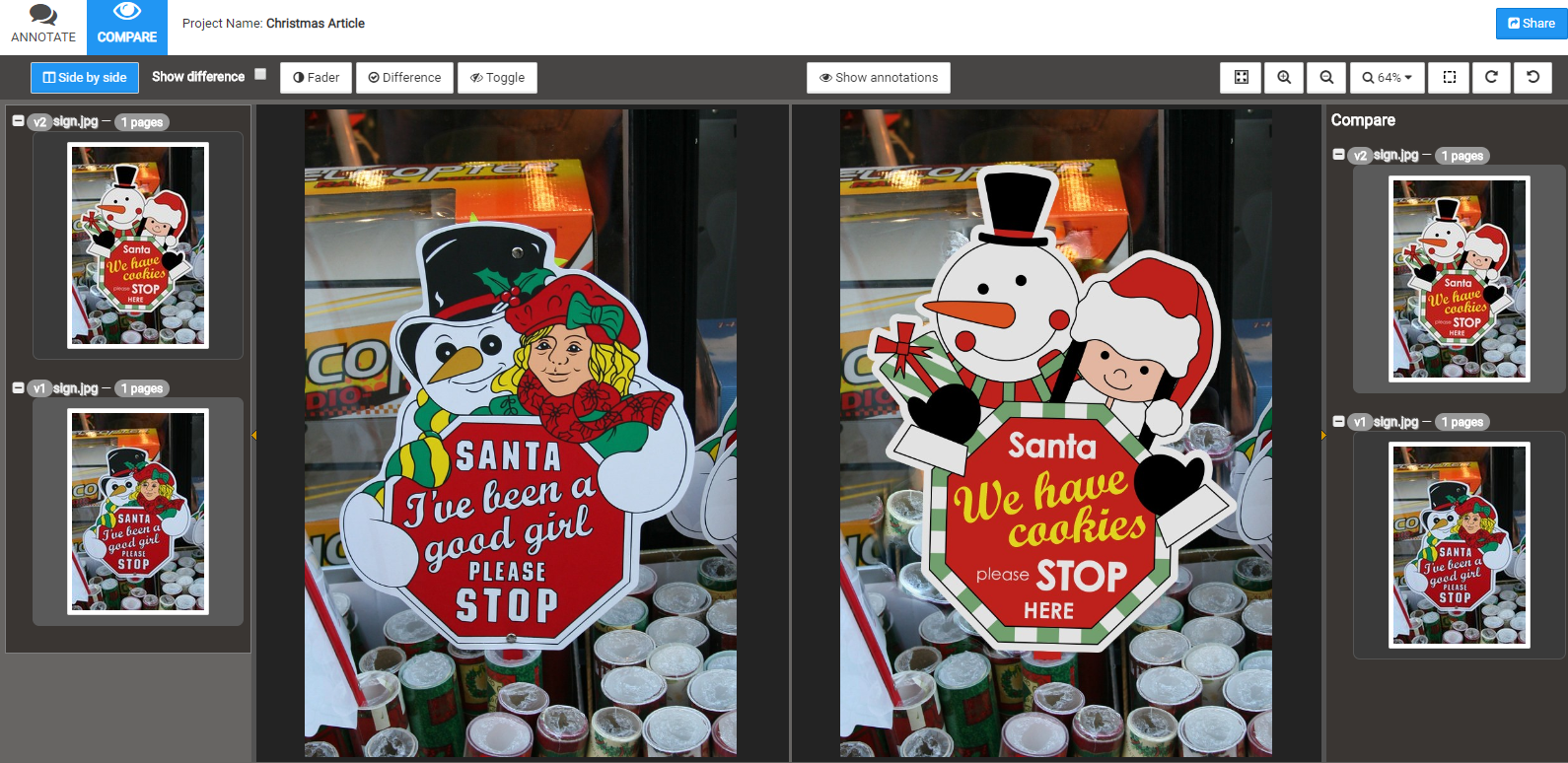The width and height of the screenshot is (1568, 763).
Task: Zoom out with the magnifier minus icon
Action: pyautogui.click(x=1326, y=77)
